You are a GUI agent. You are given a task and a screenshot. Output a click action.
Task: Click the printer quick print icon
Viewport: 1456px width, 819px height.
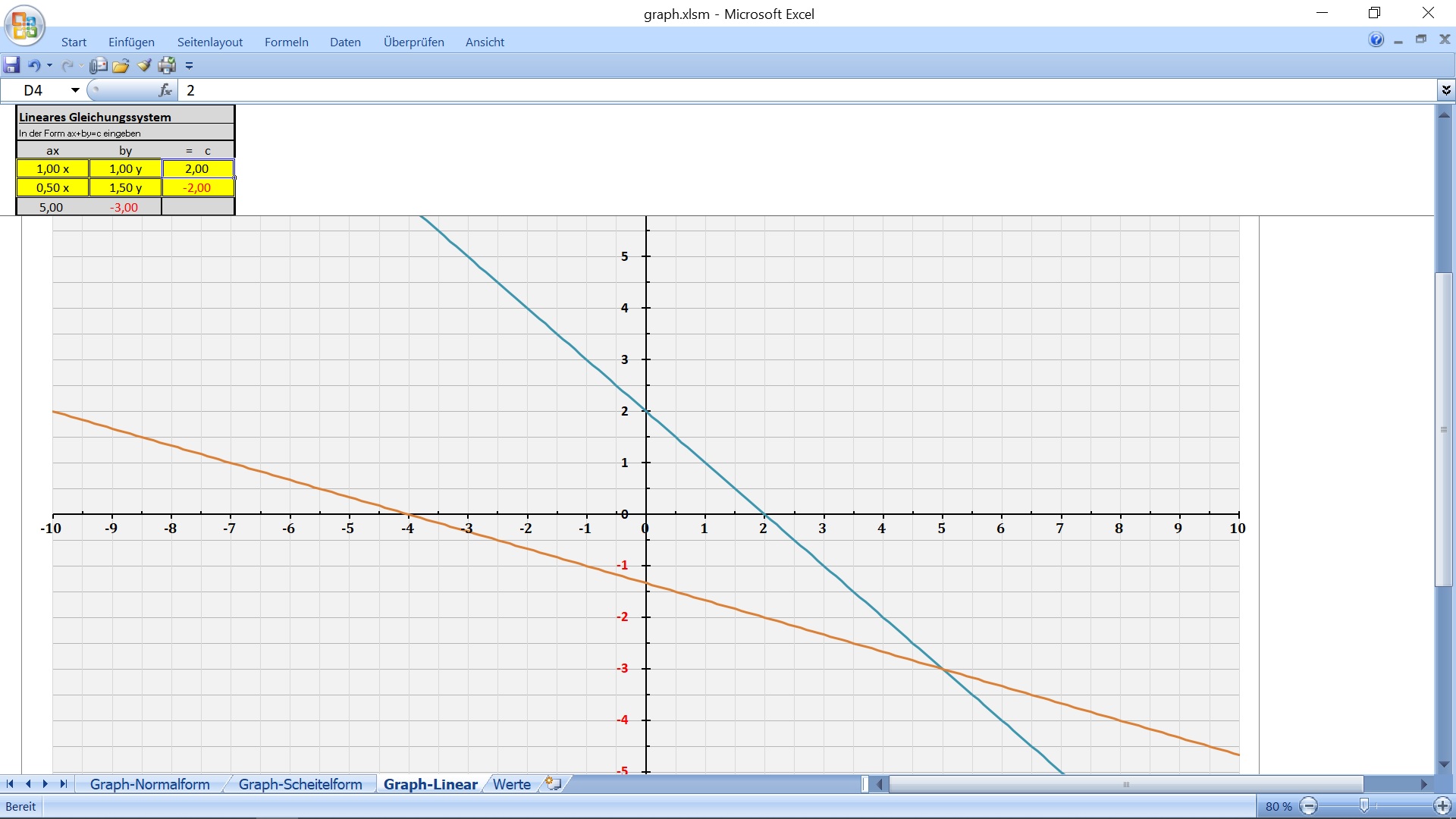click(x=167, y=65)
